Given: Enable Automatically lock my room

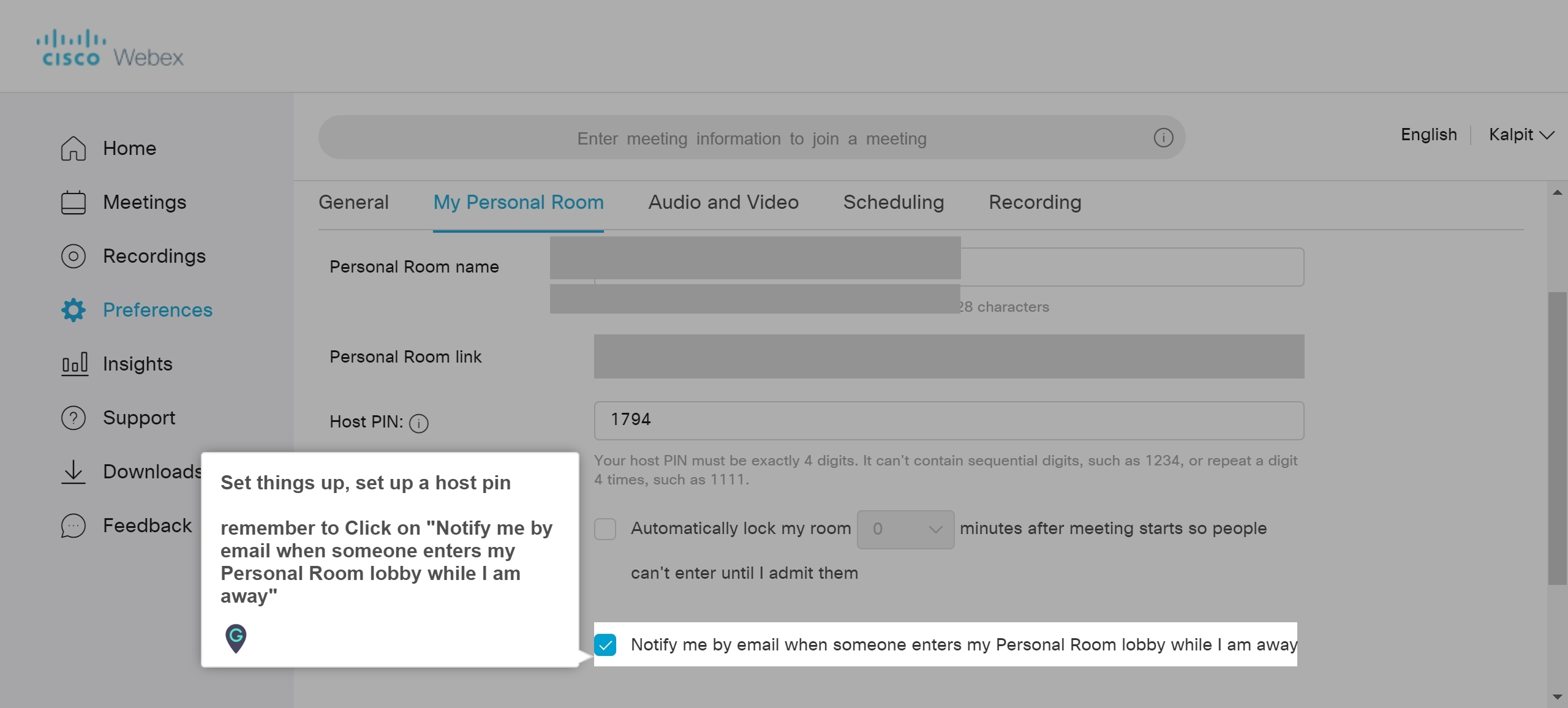Looking at the screenshot, I should (605, 529).
